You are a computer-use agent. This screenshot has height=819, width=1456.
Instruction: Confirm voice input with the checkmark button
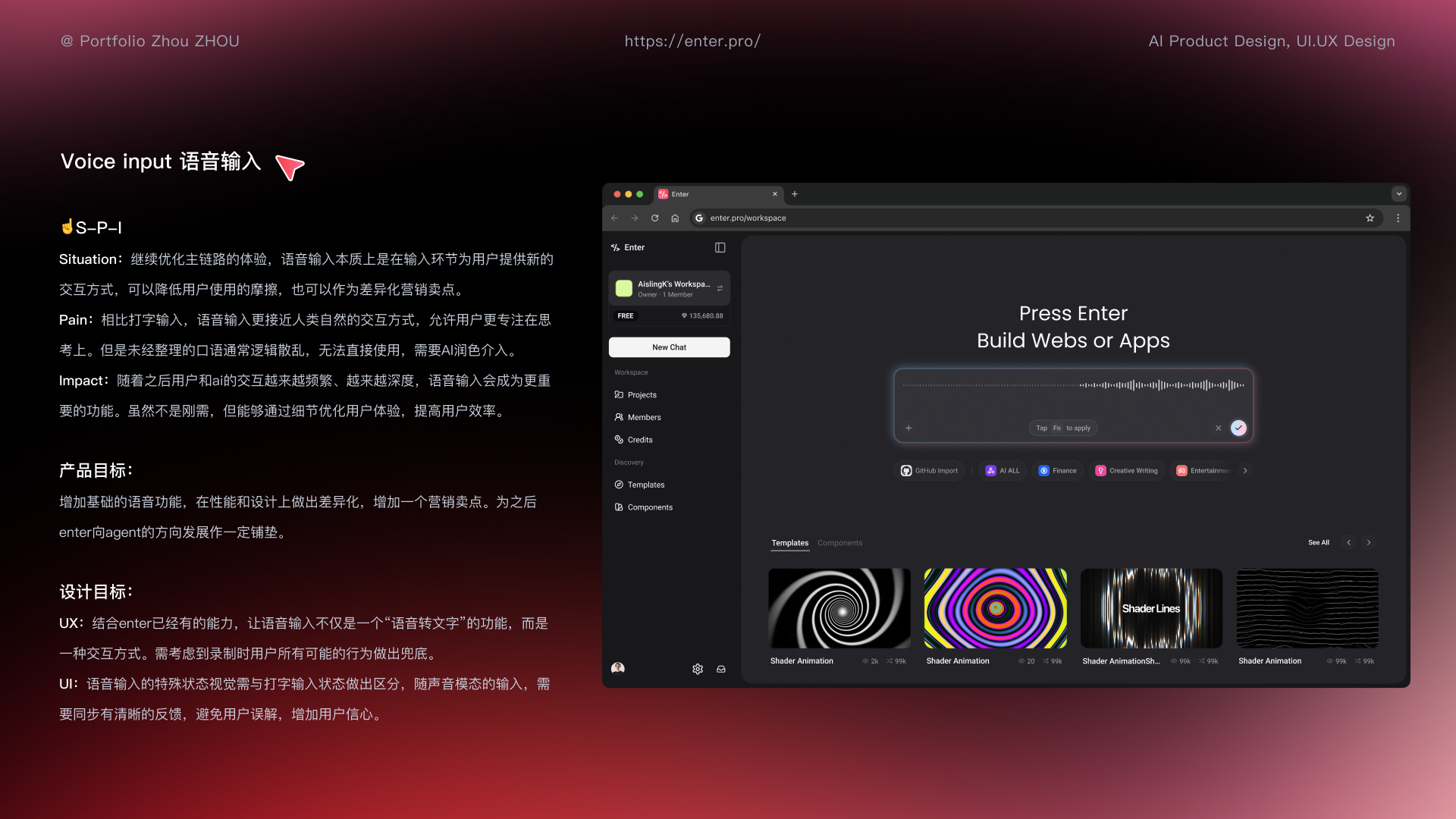tap(1238, 428)
